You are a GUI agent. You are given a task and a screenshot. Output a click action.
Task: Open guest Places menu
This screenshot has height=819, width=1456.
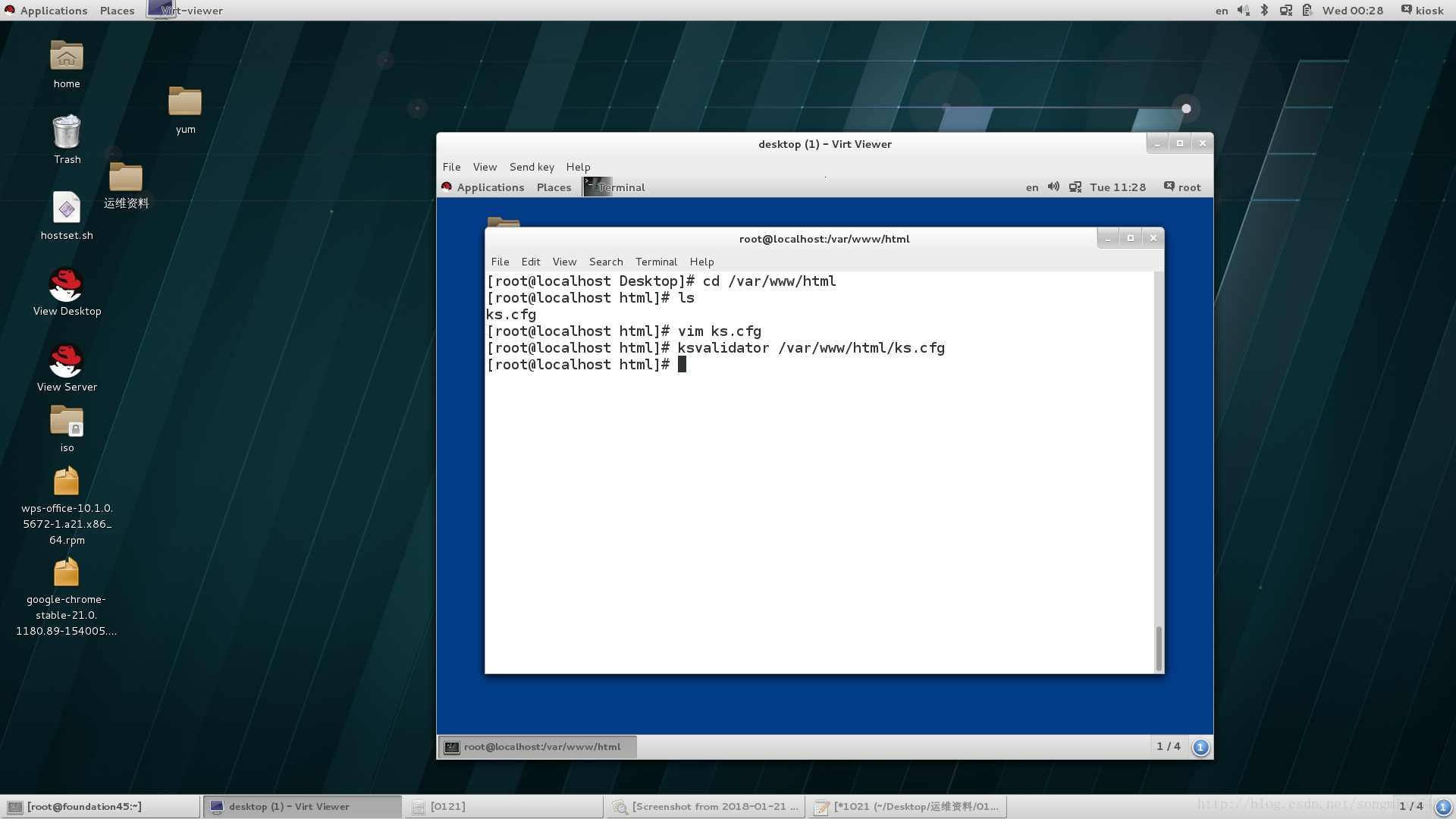click(x=554, y=187)
